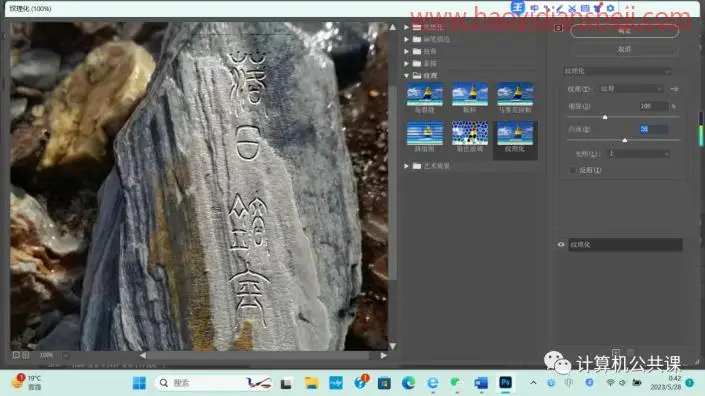The image size is (705, 396).
Task: Click the Scaling (缩放) slider handle
Action: coord(605,117)
